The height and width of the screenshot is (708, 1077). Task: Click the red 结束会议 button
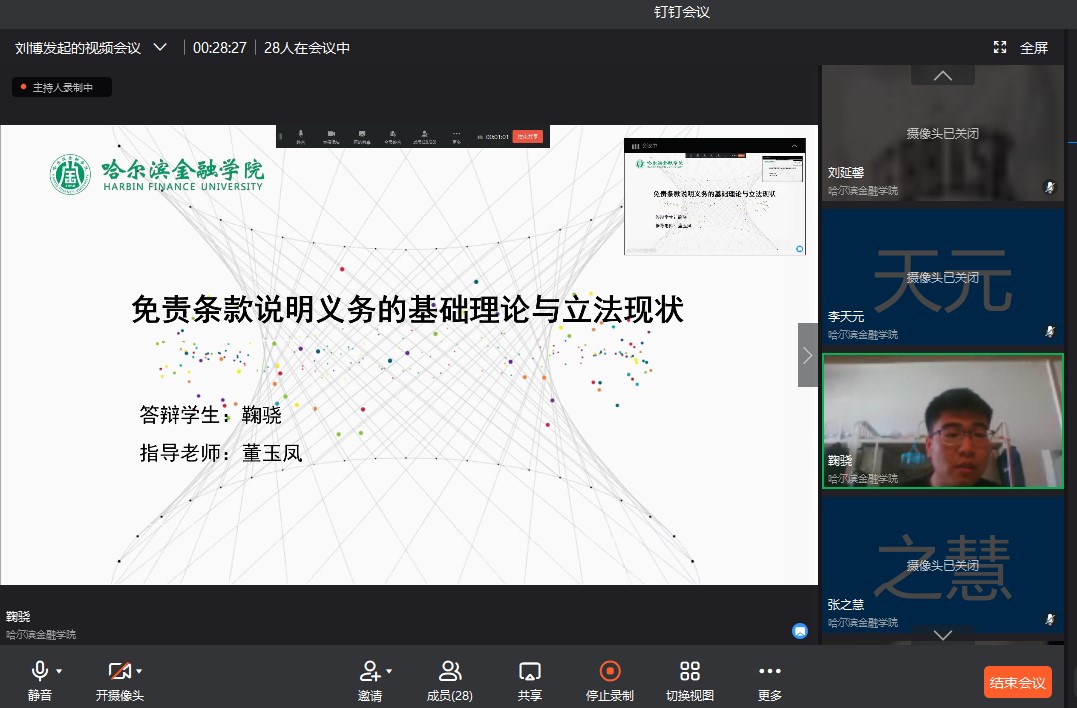[x=1017, y=683]
